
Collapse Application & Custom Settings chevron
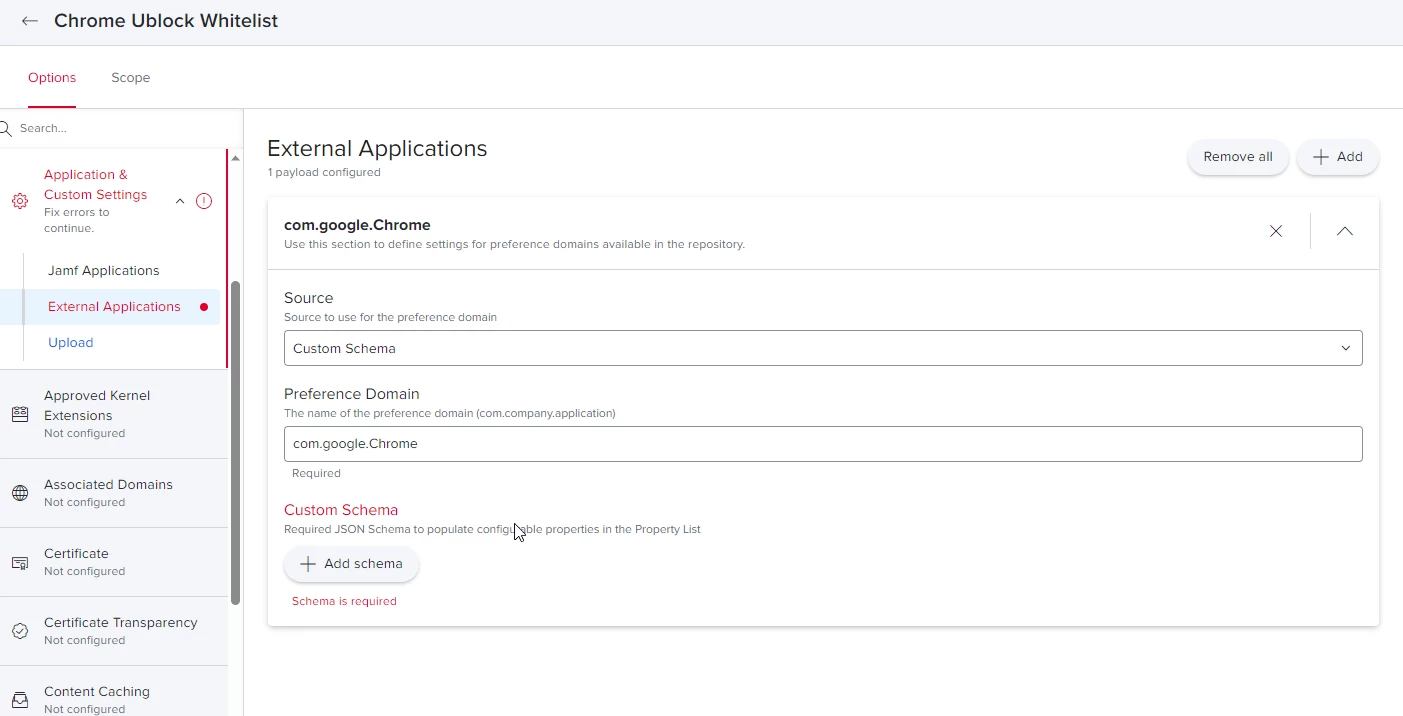tap(180, 201)
